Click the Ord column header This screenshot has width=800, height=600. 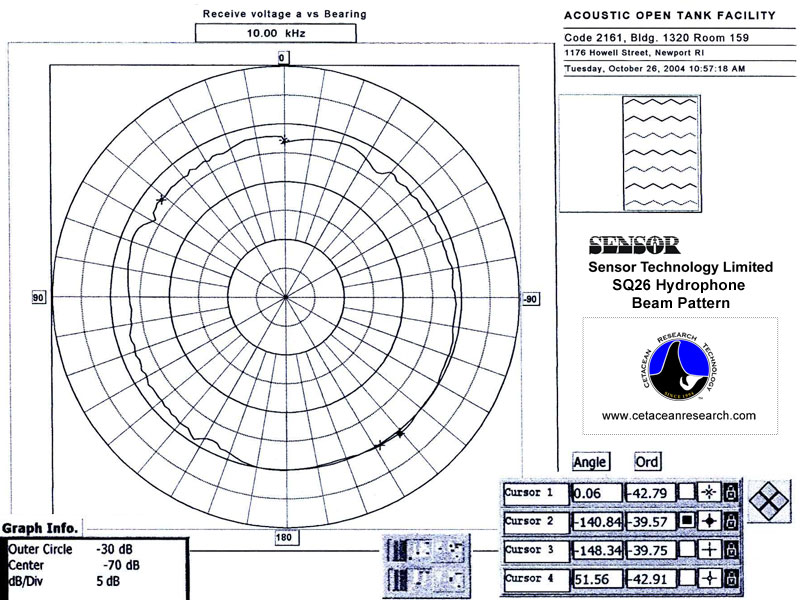[647, 462]
